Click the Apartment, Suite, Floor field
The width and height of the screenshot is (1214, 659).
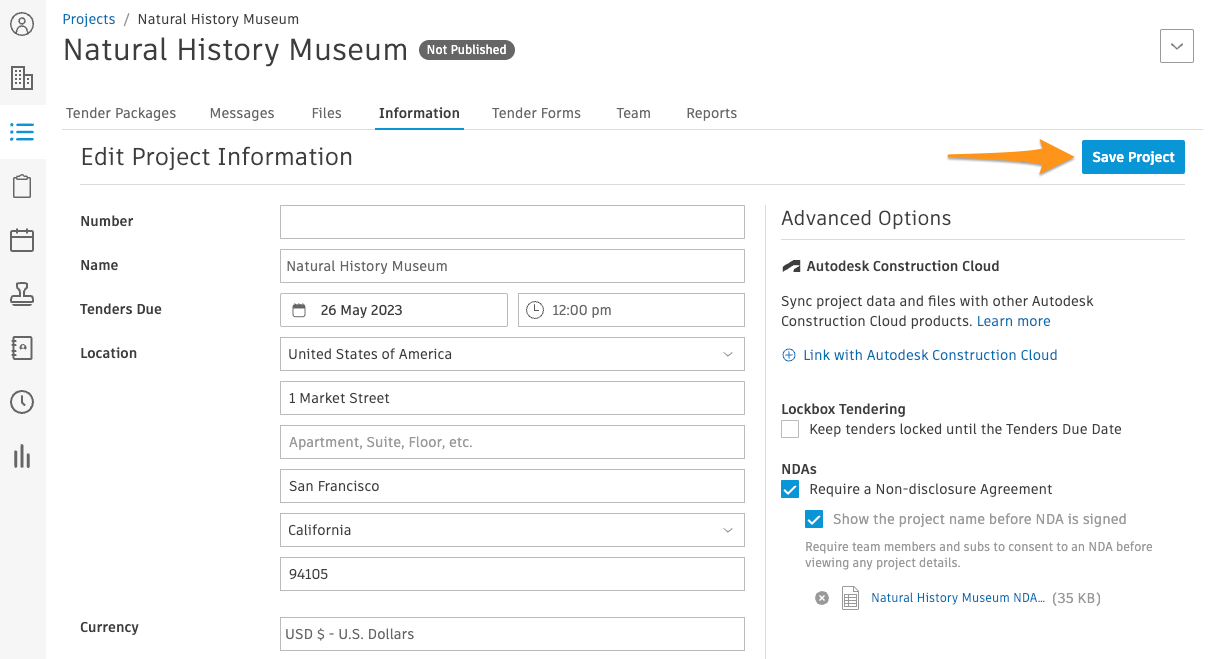click(512, 442)
